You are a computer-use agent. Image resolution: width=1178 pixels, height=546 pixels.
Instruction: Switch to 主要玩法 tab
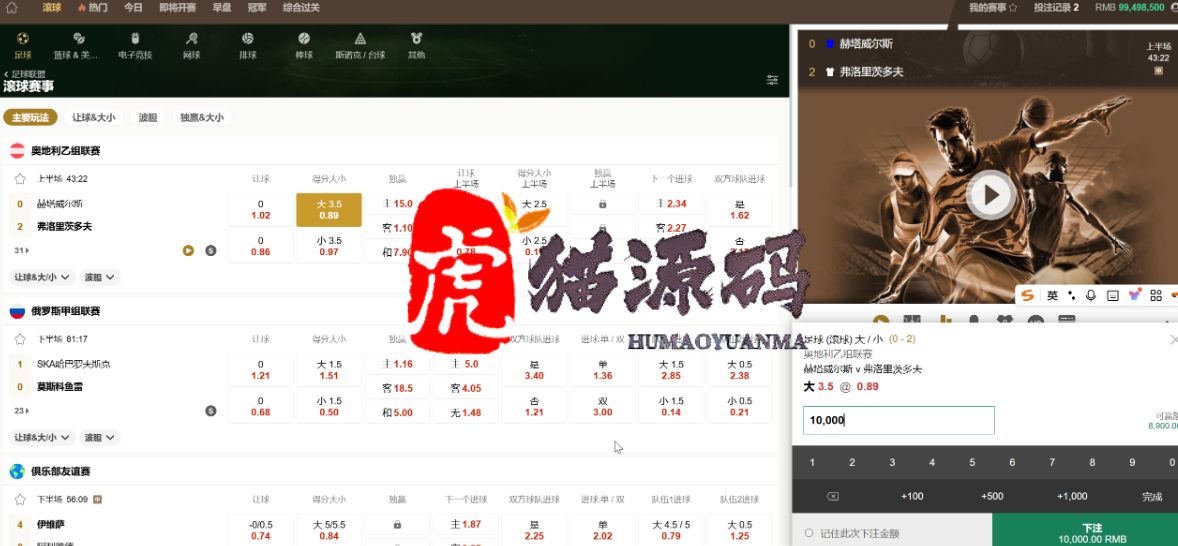(30, 118)
